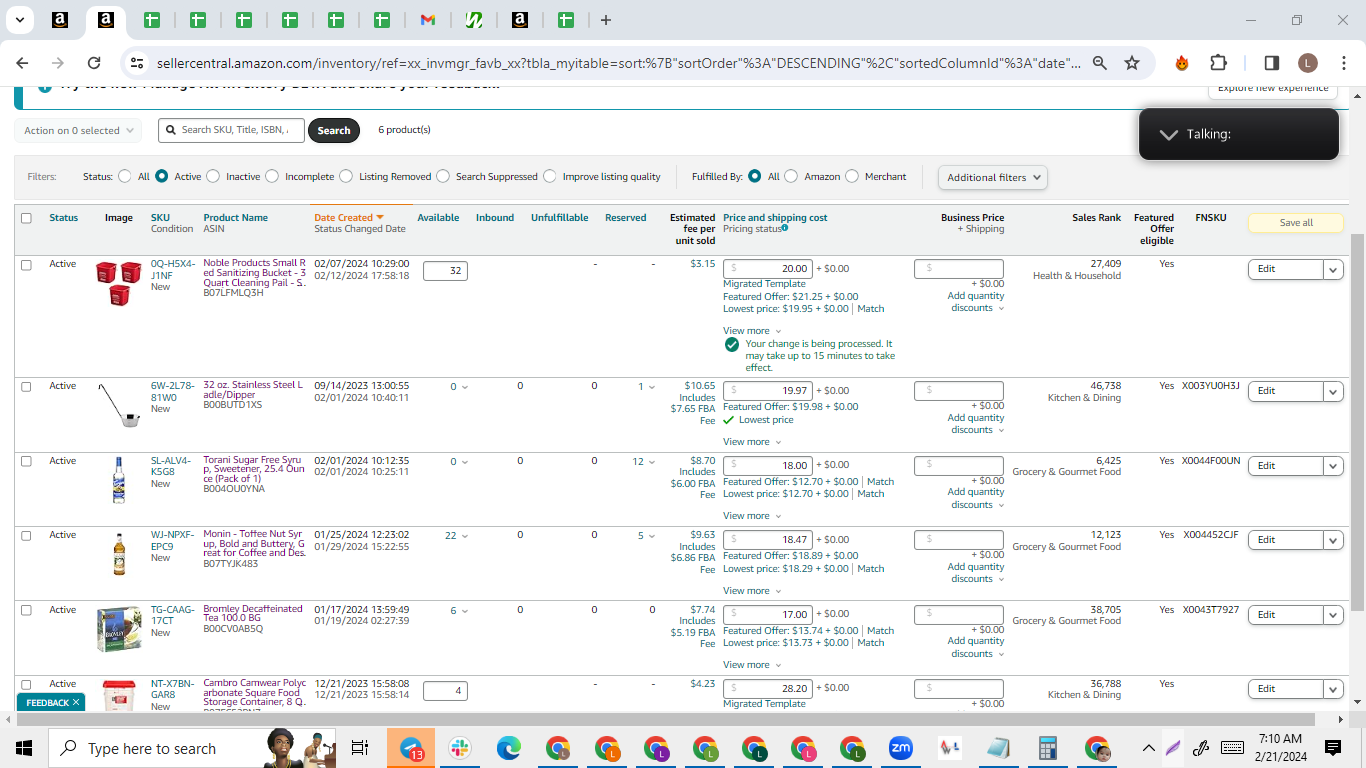Collapse the Talking overlay chevron
The image size is (1366, 768).
(x=1168, y=134)
